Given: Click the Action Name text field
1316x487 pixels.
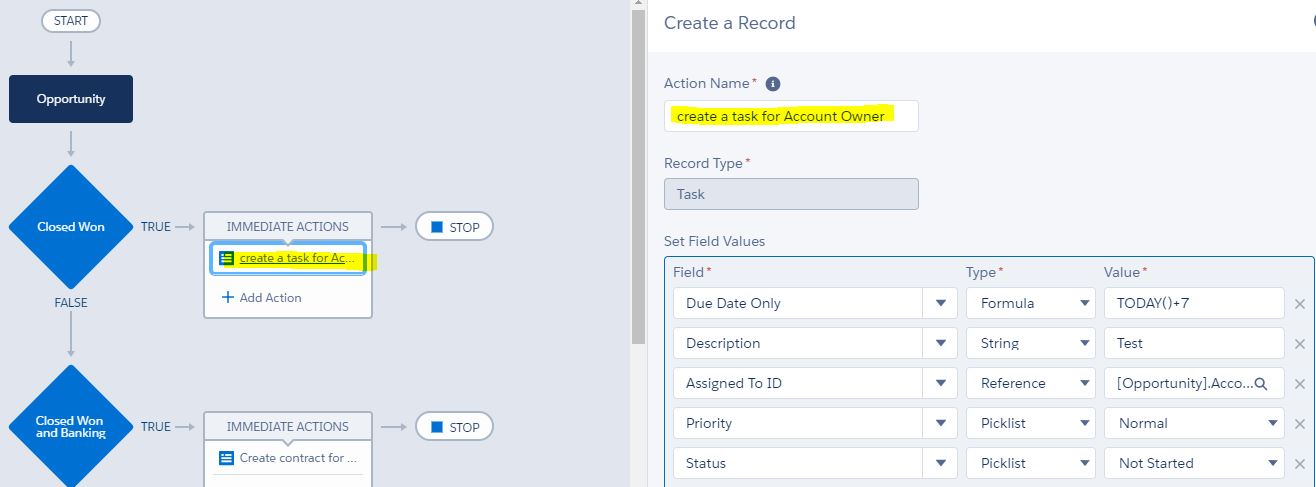Looking at the screenshot, I should pyautogui.click(x=790, y=116).
